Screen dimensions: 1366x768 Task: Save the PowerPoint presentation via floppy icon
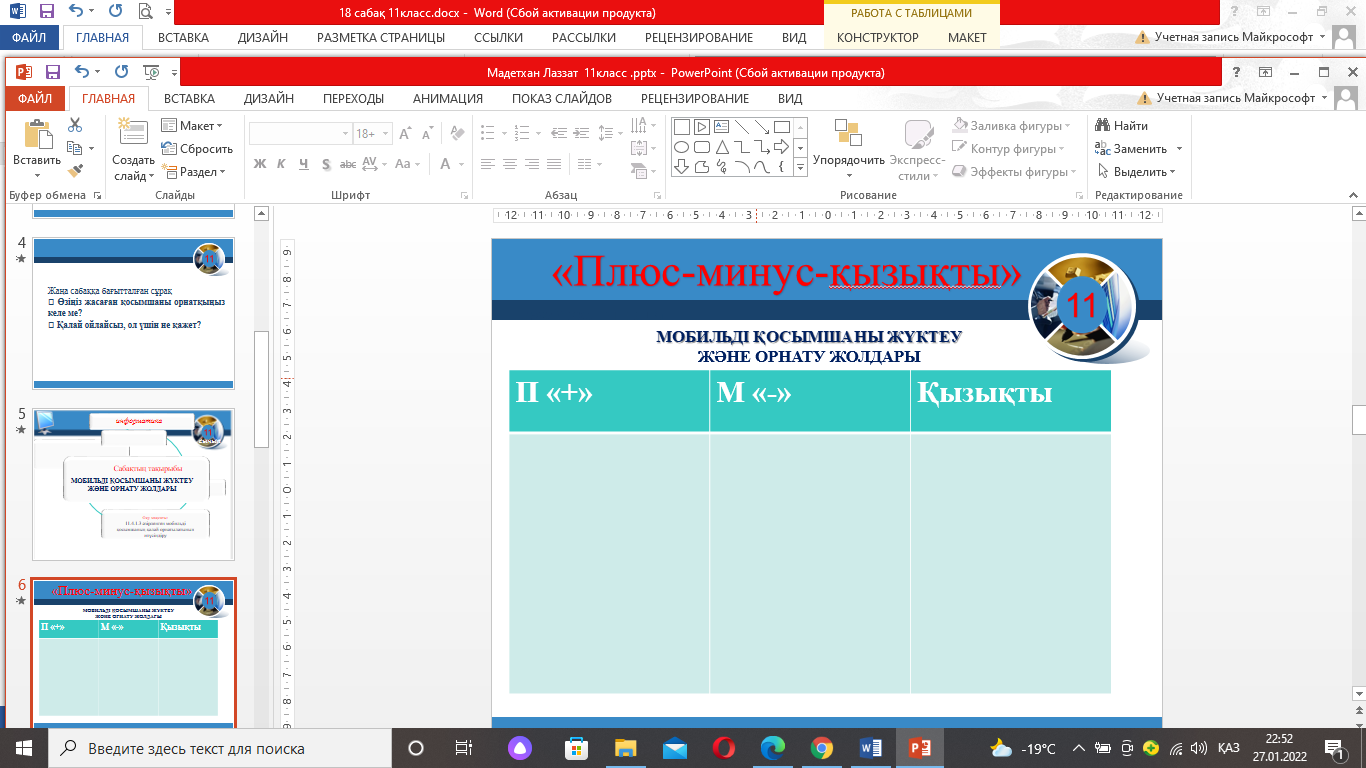tap(53, 72)
